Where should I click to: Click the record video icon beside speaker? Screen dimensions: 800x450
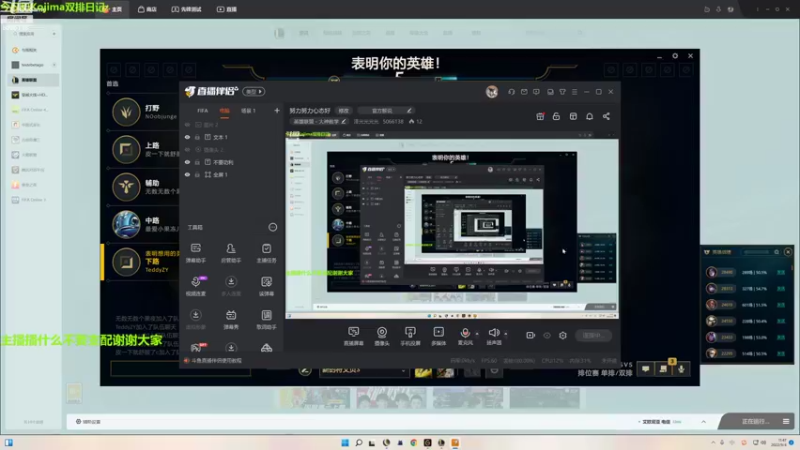531,335
